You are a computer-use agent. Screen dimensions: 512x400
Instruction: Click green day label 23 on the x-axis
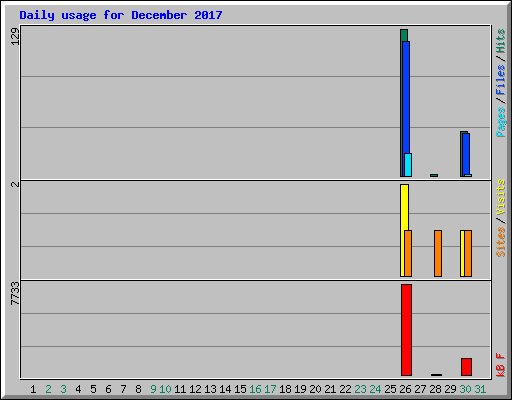pos(360,389)
